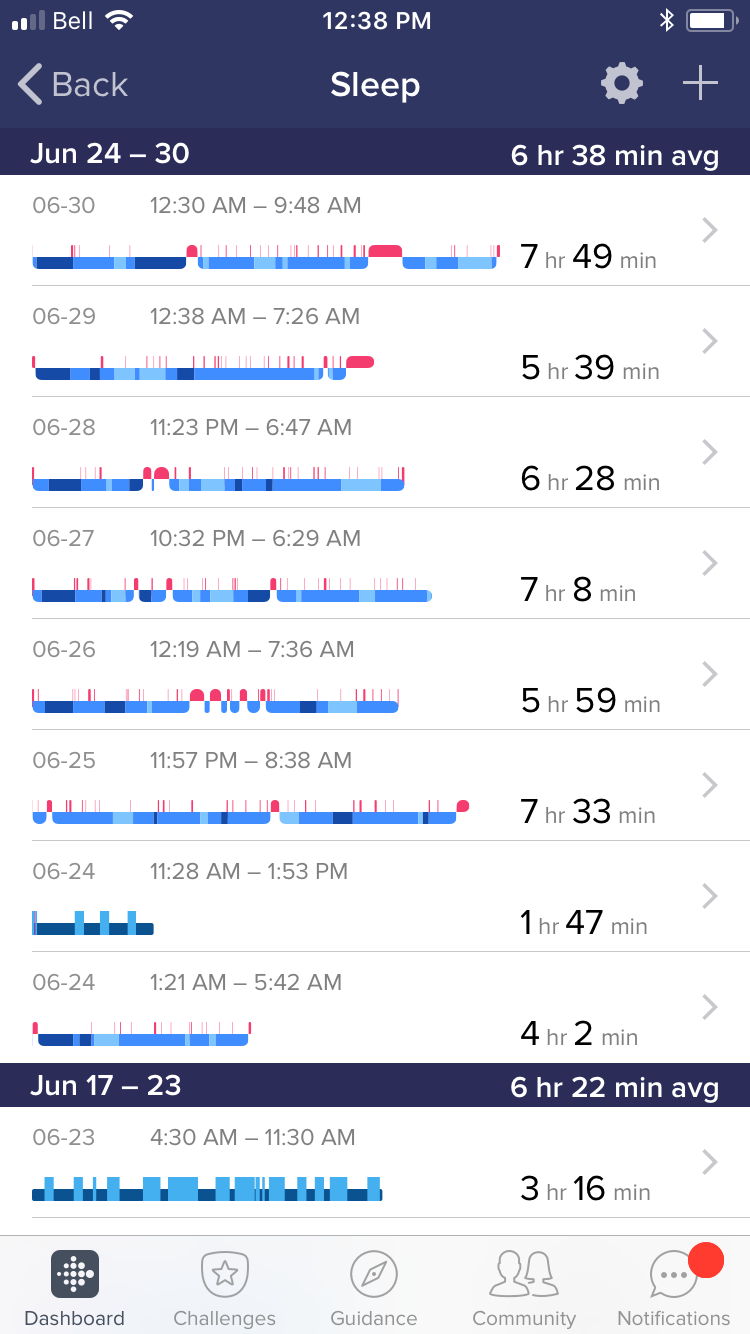
Task: Select the Community tab label
Action: [524, 1318]
